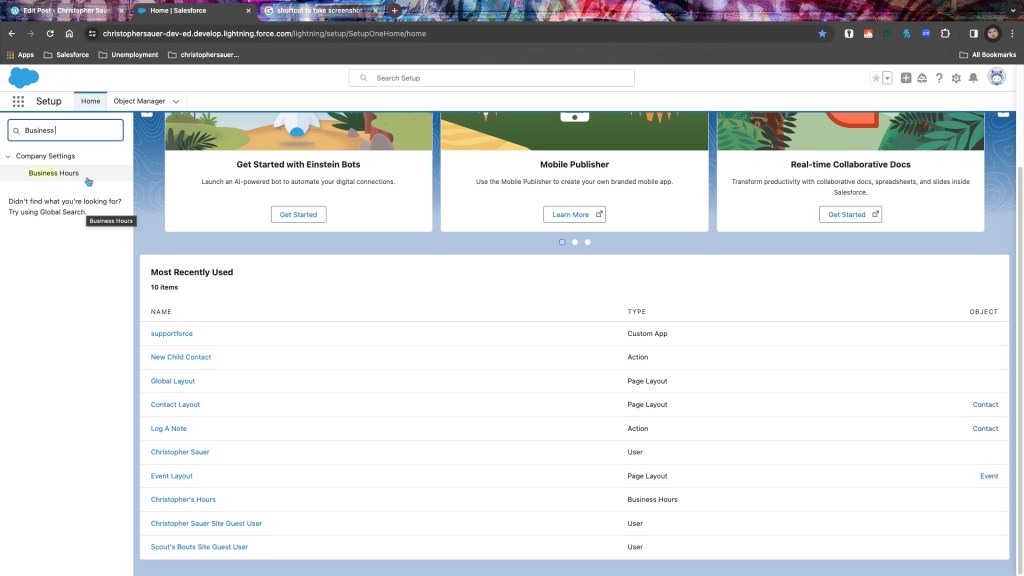The height and width of the screenshot is (576, 1024).
Task: Click the Favorites star icon
Action: [x=876, y=78]
